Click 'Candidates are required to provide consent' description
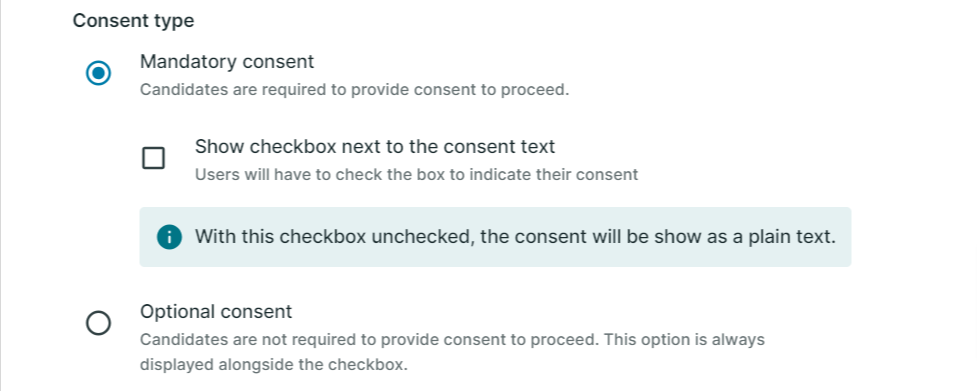Viewport: 977px width, 391px height. click(355, 90)
